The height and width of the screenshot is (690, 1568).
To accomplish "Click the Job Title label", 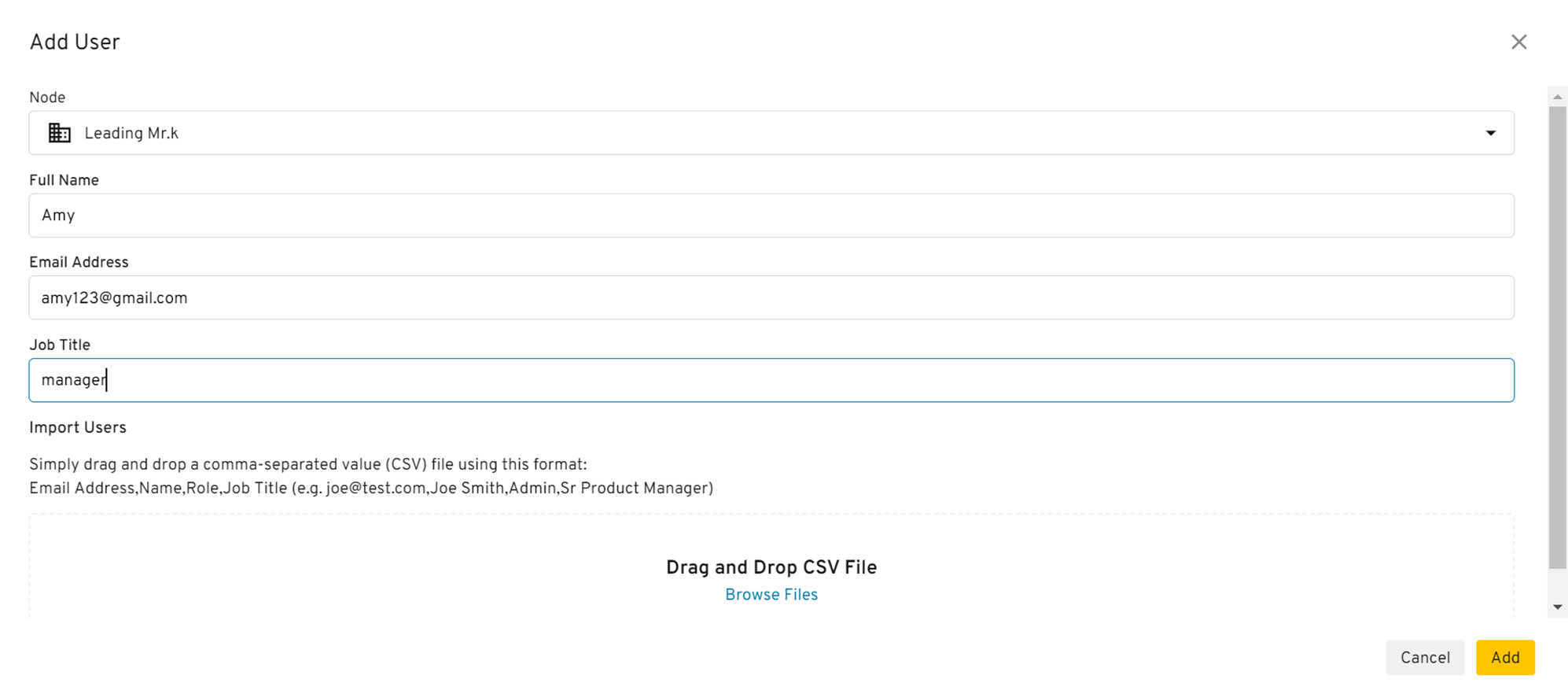I will coord(60,345).
